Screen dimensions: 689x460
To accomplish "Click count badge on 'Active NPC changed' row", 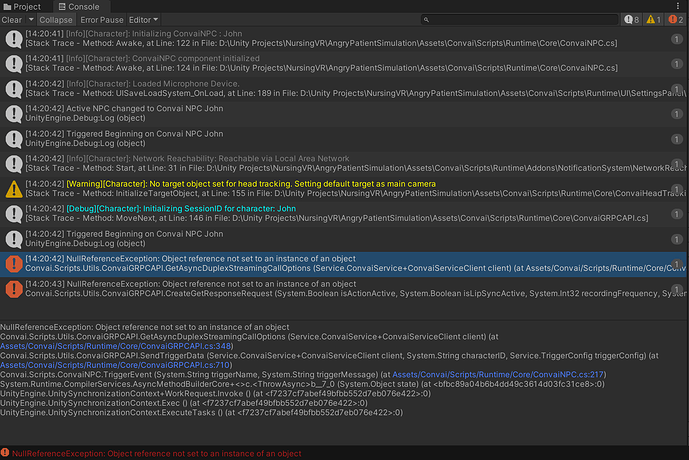I will click(x=676, y=114).
